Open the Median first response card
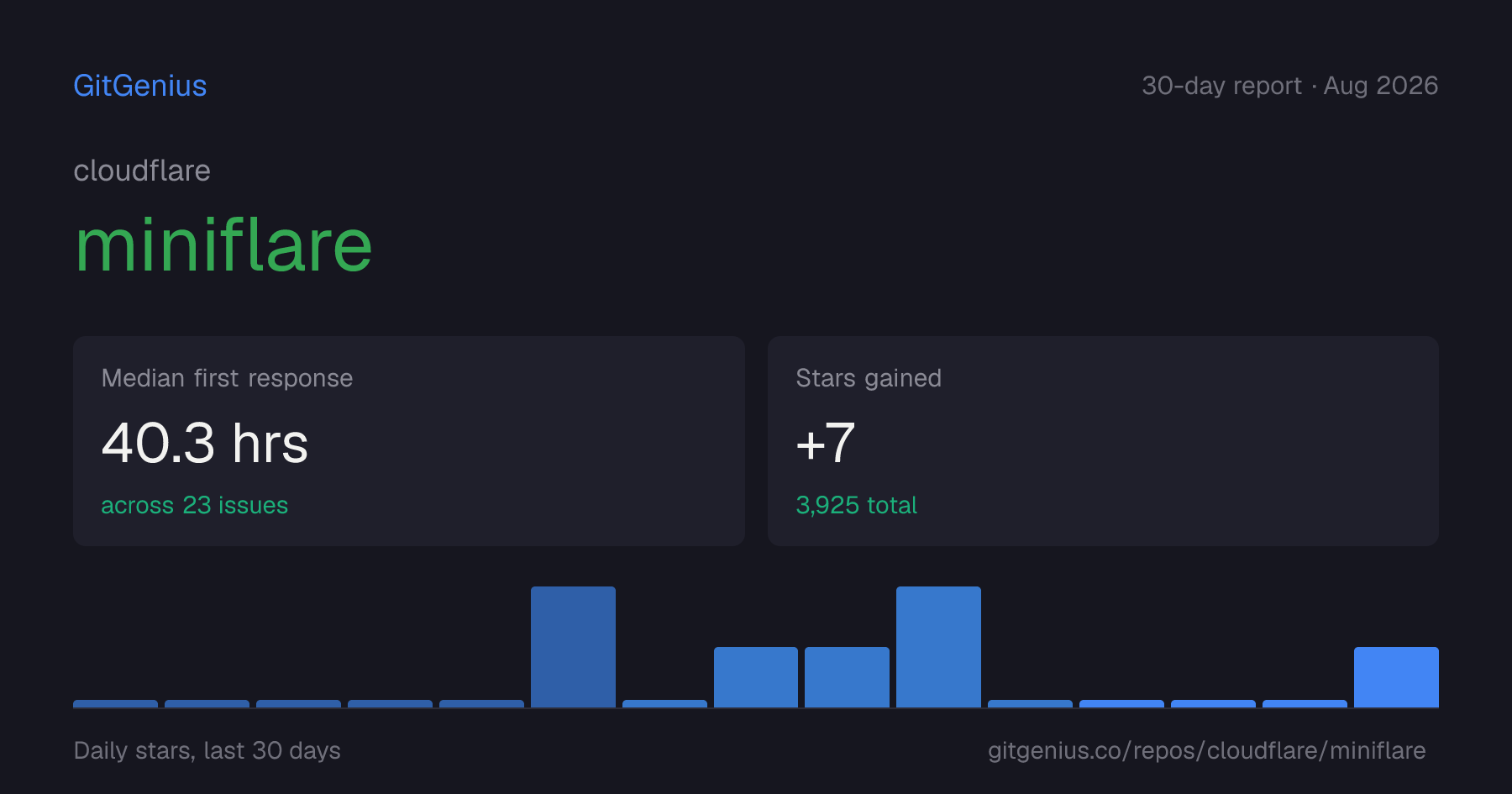Viewport: 1512px width, 794px height. coord(409,441)
